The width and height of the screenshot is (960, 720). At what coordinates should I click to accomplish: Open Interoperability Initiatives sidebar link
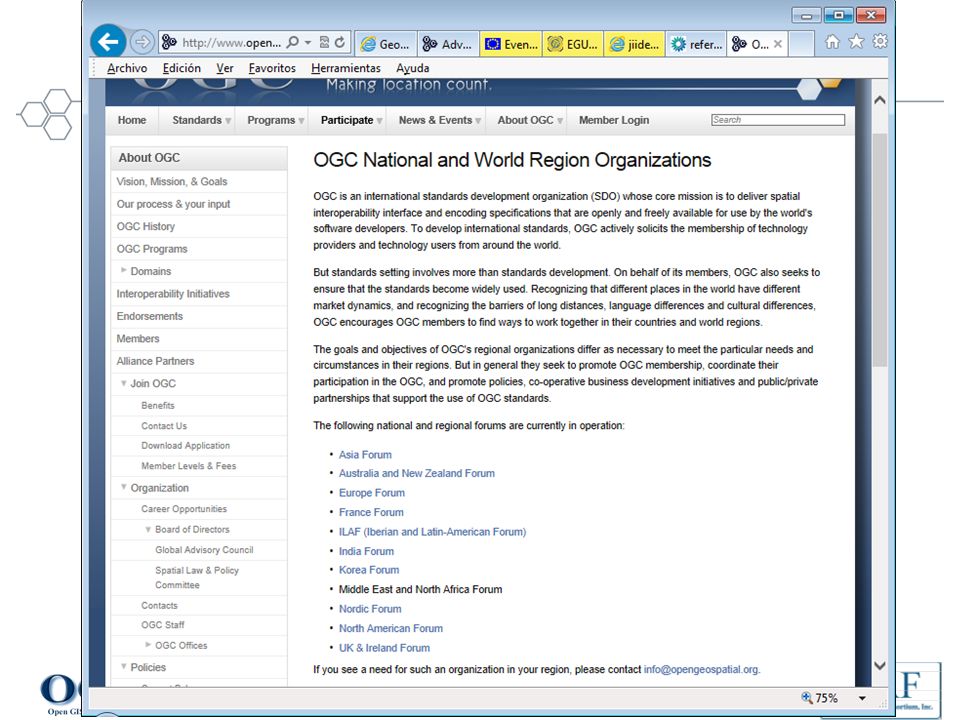(173, 294)
